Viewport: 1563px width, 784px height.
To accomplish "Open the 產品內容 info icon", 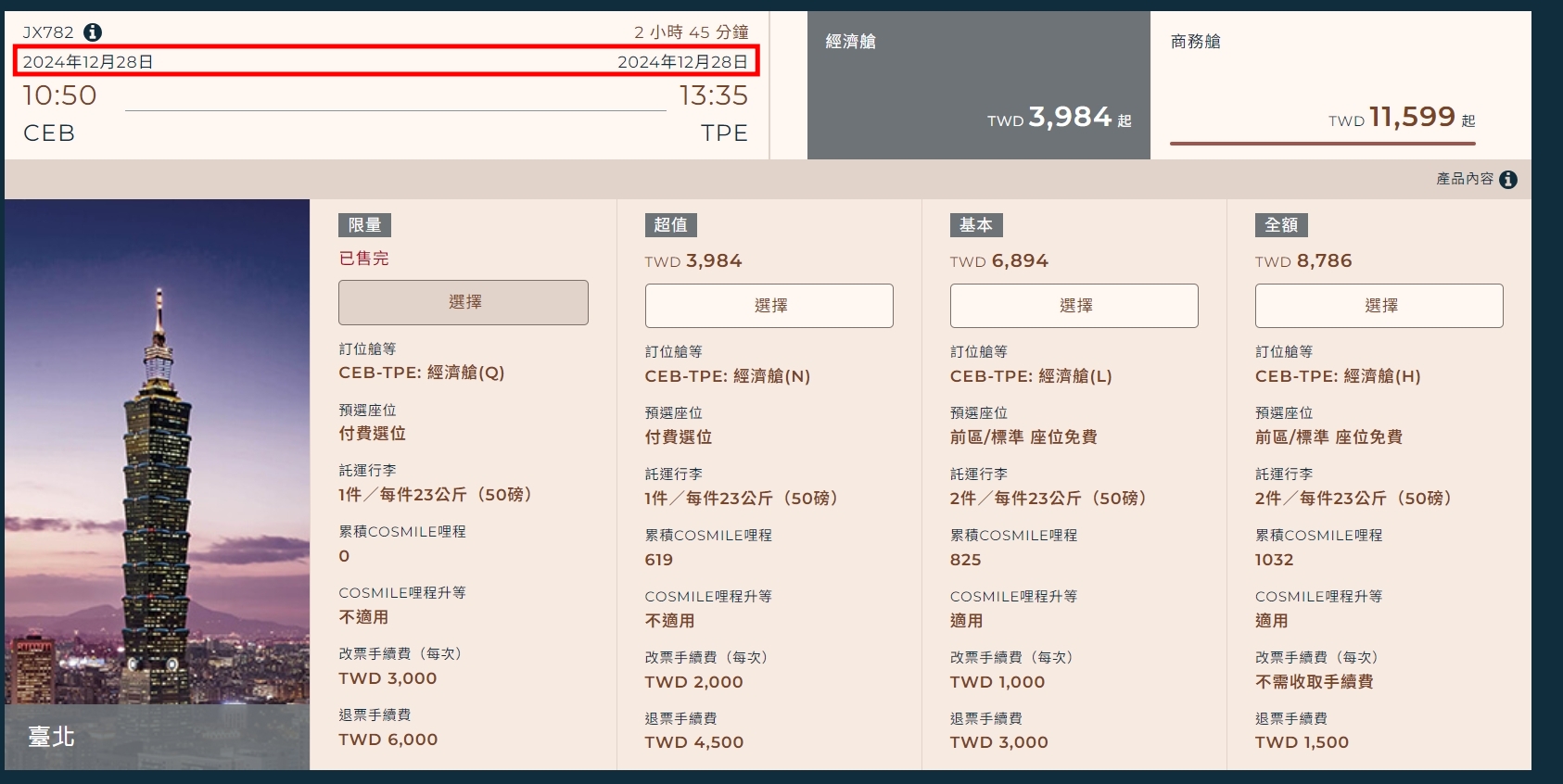I will [1508, 180].
